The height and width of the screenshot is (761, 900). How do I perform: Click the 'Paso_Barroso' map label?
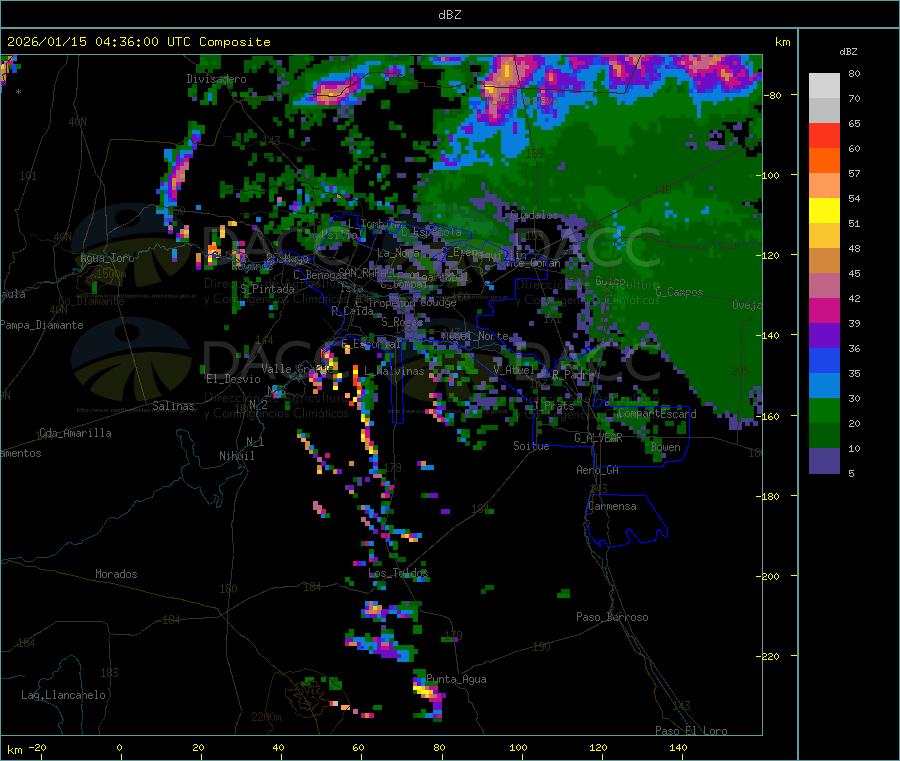coord(612,617)
